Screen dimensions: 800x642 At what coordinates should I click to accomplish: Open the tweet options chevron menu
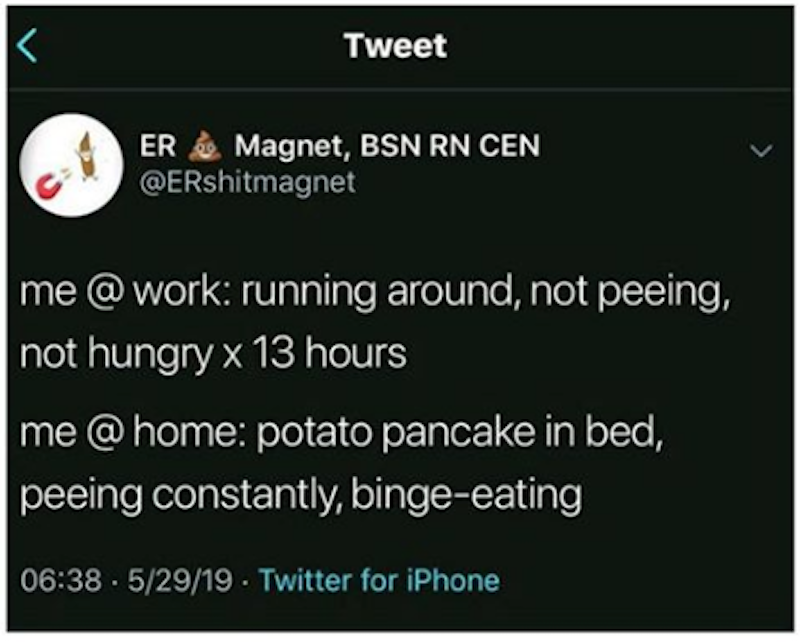point(762,152)
